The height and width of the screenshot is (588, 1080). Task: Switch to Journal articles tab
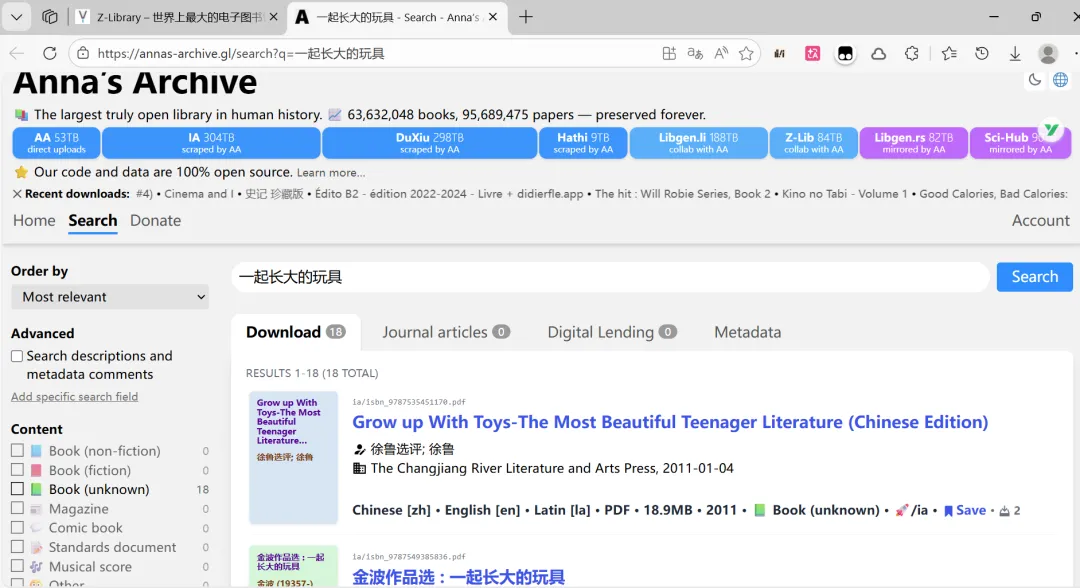(446, 333)
